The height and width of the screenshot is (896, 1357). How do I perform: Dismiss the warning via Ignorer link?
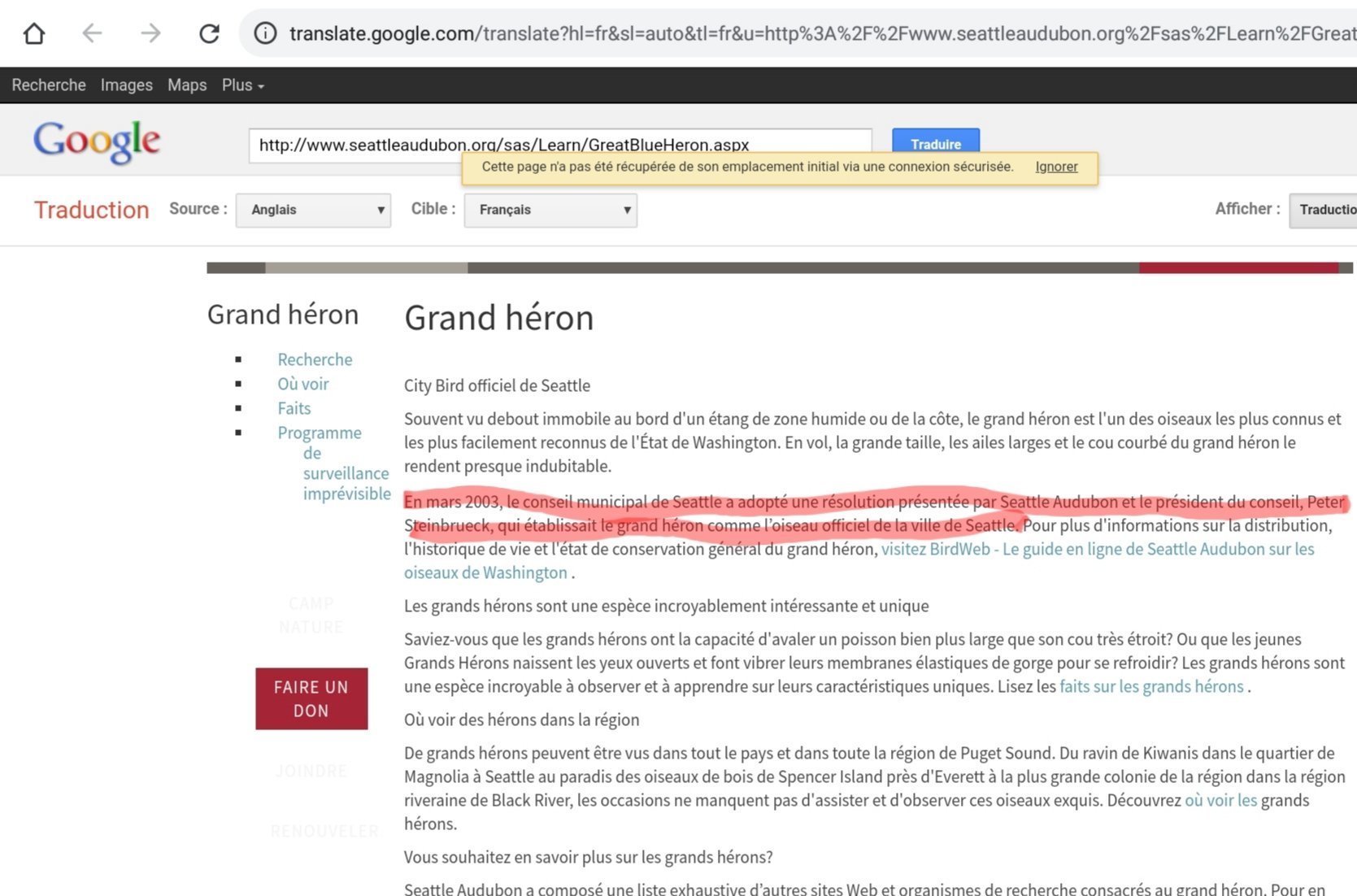(x=1056, y=167)
